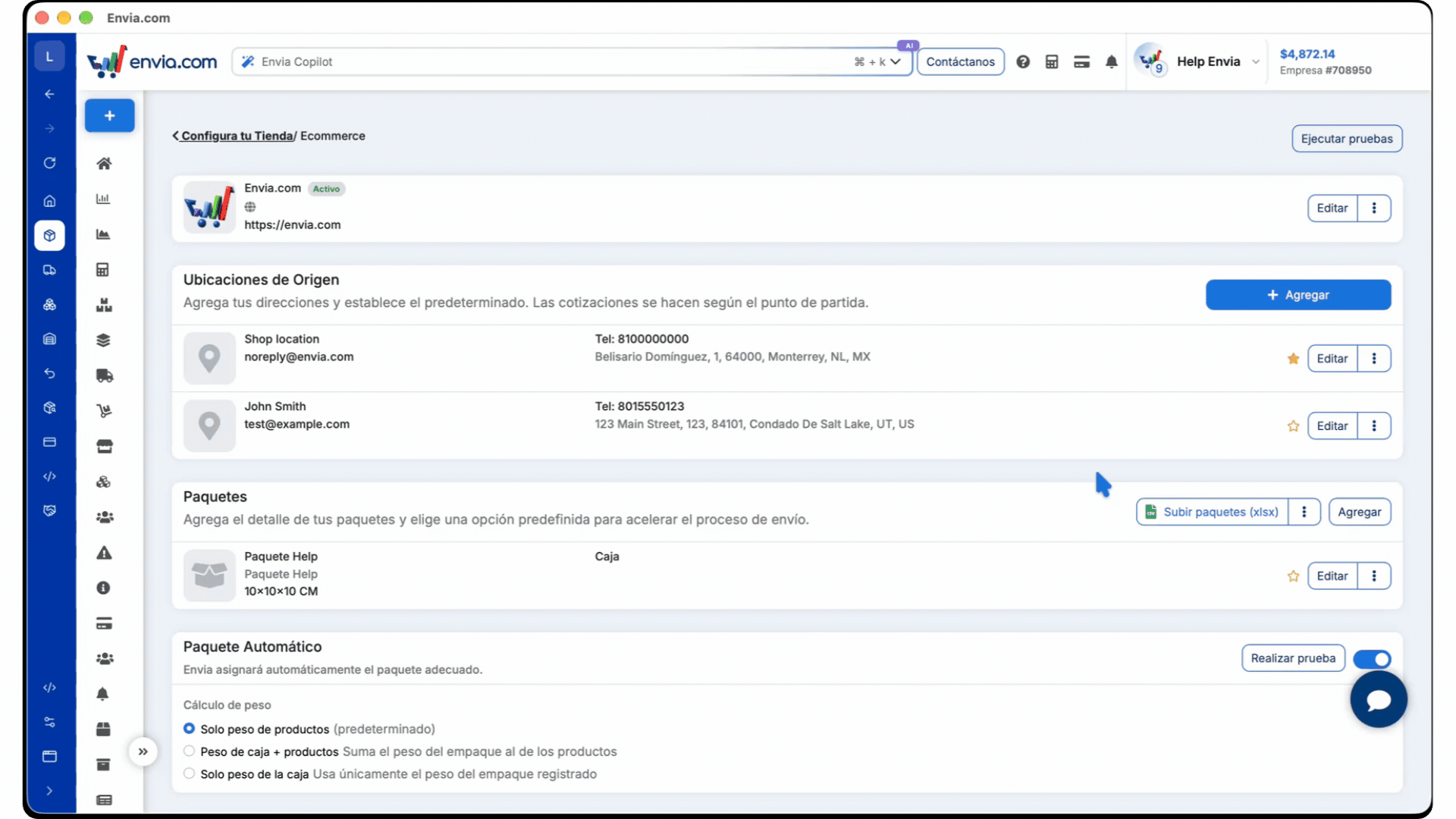
Task: Open the storefront icon in sidebar
Action: tap(104, 446)
